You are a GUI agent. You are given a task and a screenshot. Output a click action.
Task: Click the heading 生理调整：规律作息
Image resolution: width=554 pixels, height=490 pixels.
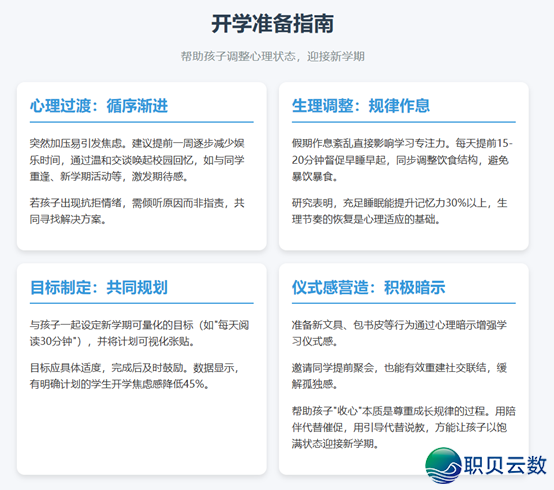(361, 106)
